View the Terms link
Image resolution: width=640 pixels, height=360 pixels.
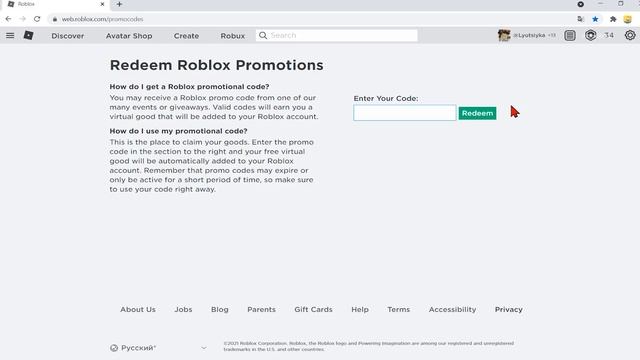(398, 309)
